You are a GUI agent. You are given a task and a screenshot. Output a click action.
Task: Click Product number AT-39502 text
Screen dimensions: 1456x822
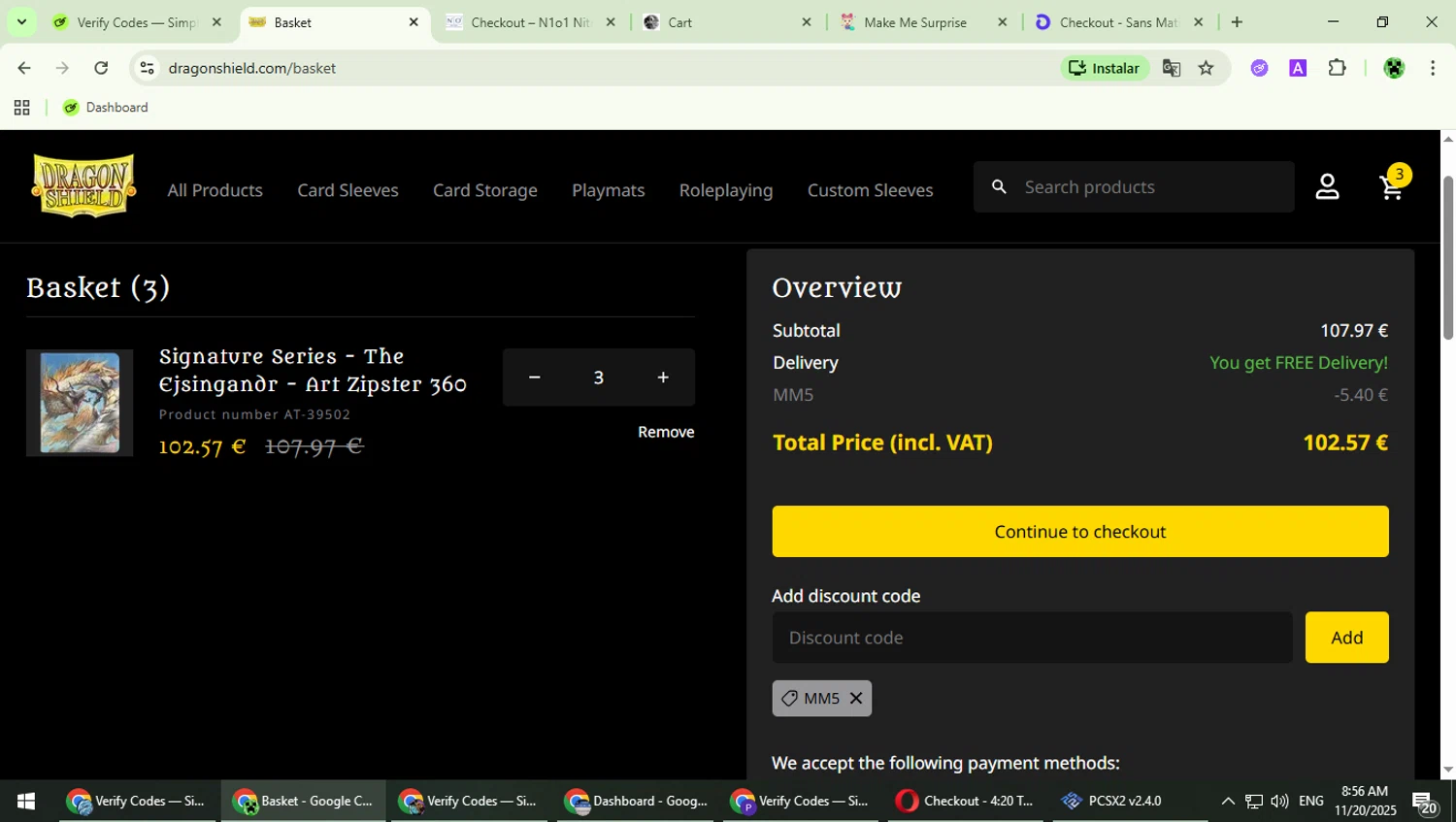click(254, 414)
